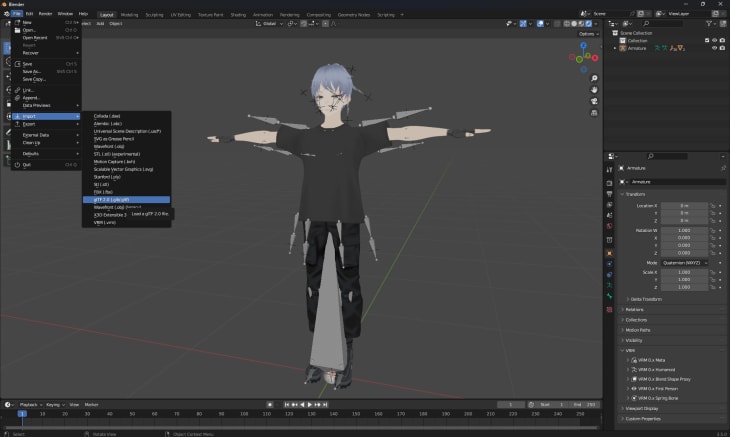Toggle lock for Location X

tap(714, 205)
